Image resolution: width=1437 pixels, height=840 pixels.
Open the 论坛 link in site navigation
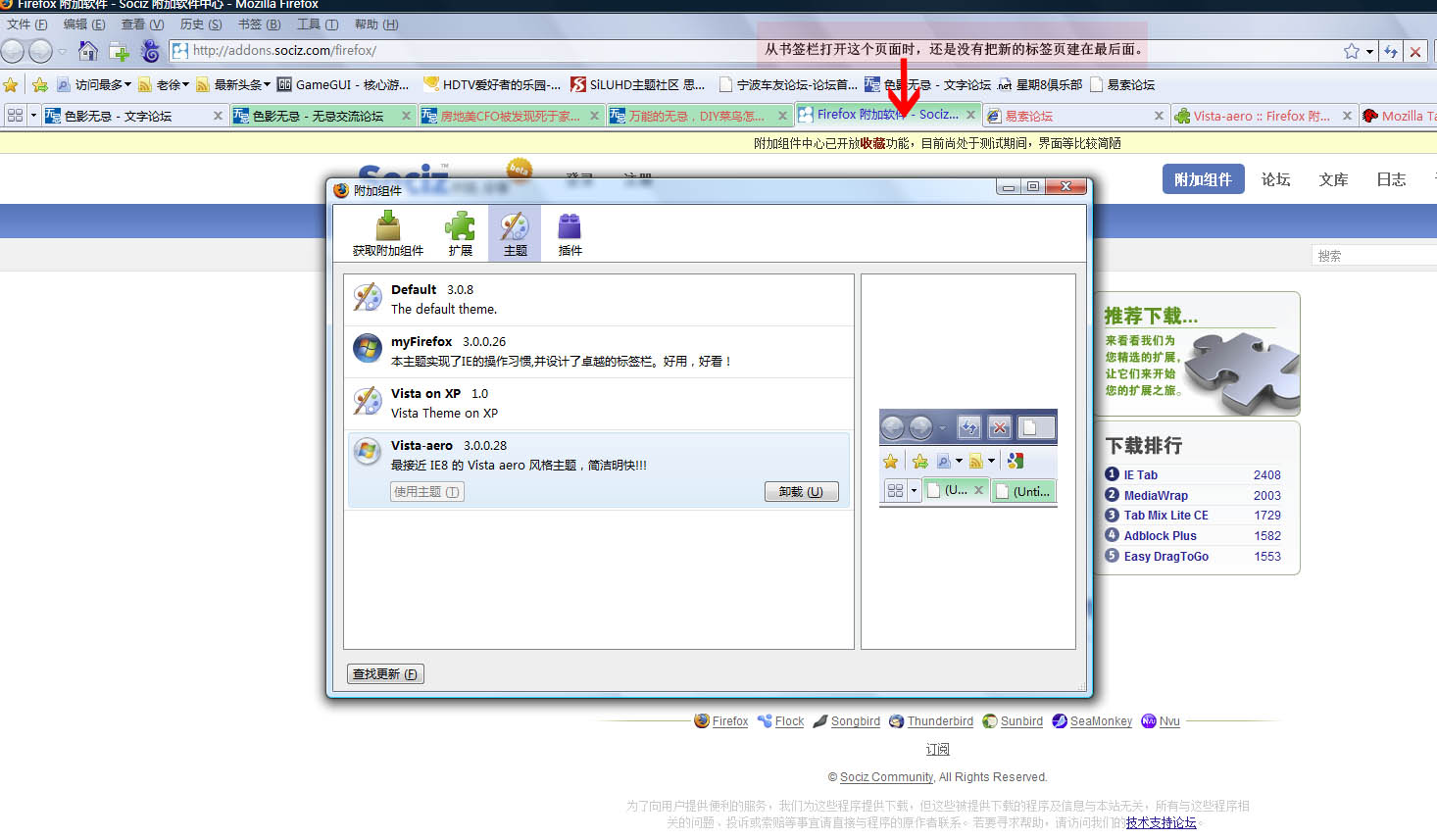(x=1275, y=179)
